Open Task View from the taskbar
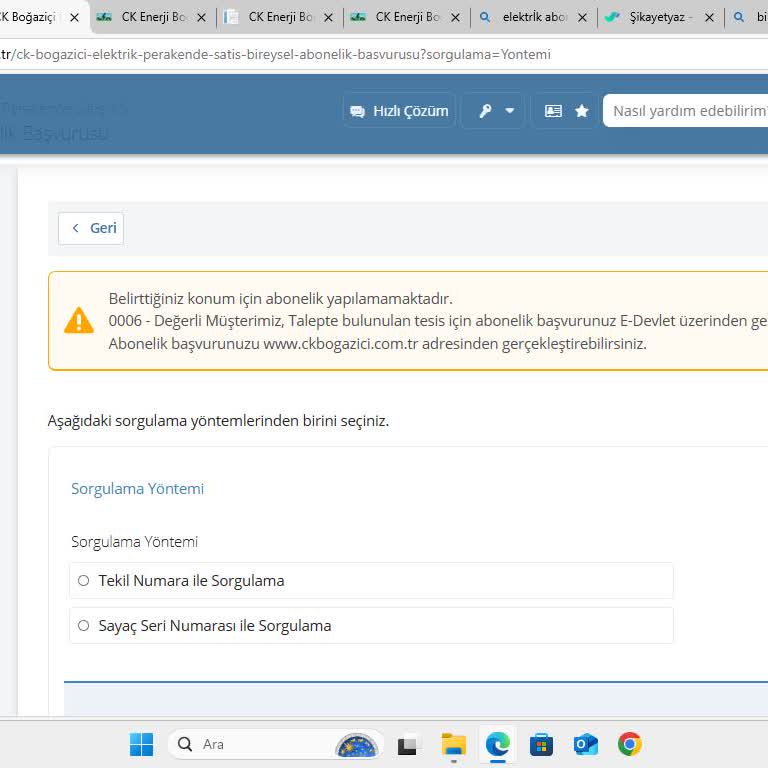 coord(407,745)
